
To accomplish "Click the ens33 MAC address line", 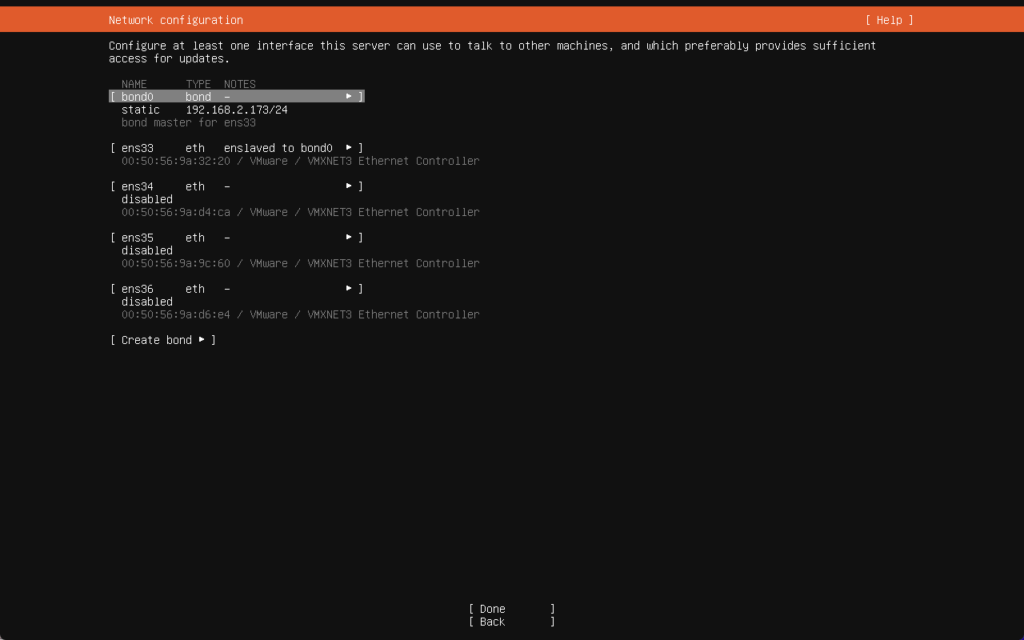I will [x=300, y=161].
